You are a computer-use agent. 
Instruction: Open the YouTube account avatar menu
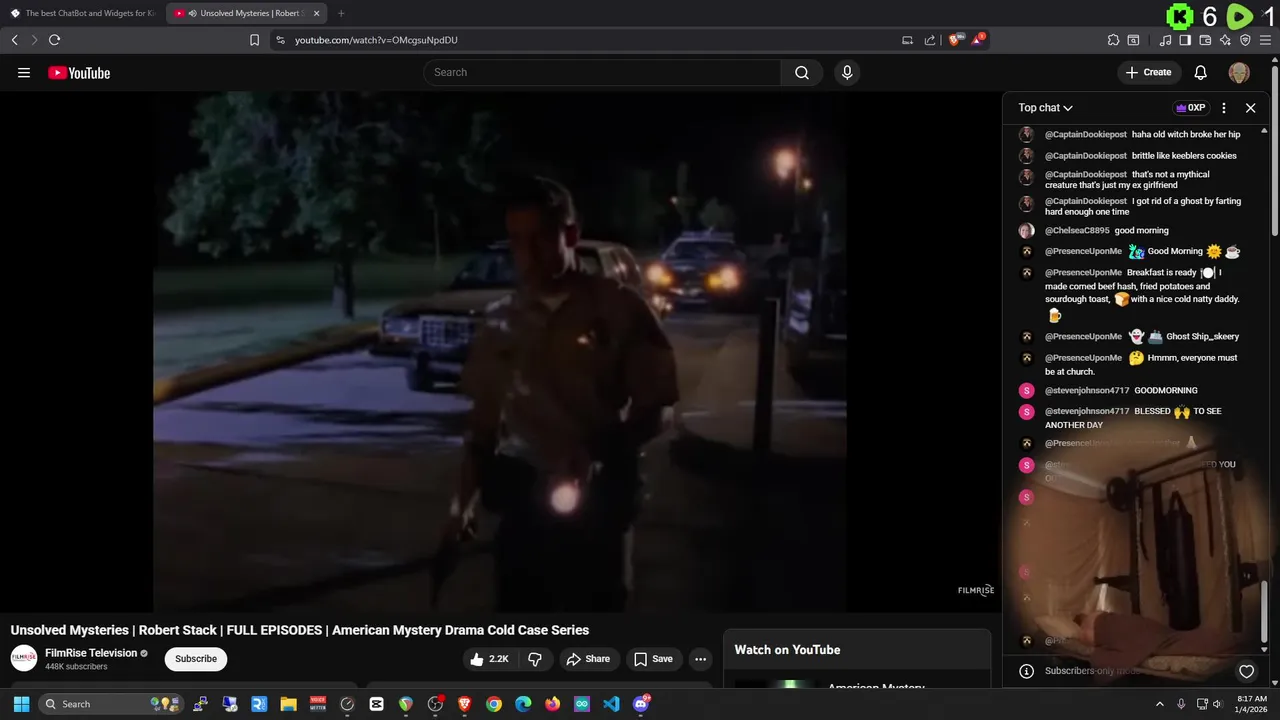click(1239, 72)
